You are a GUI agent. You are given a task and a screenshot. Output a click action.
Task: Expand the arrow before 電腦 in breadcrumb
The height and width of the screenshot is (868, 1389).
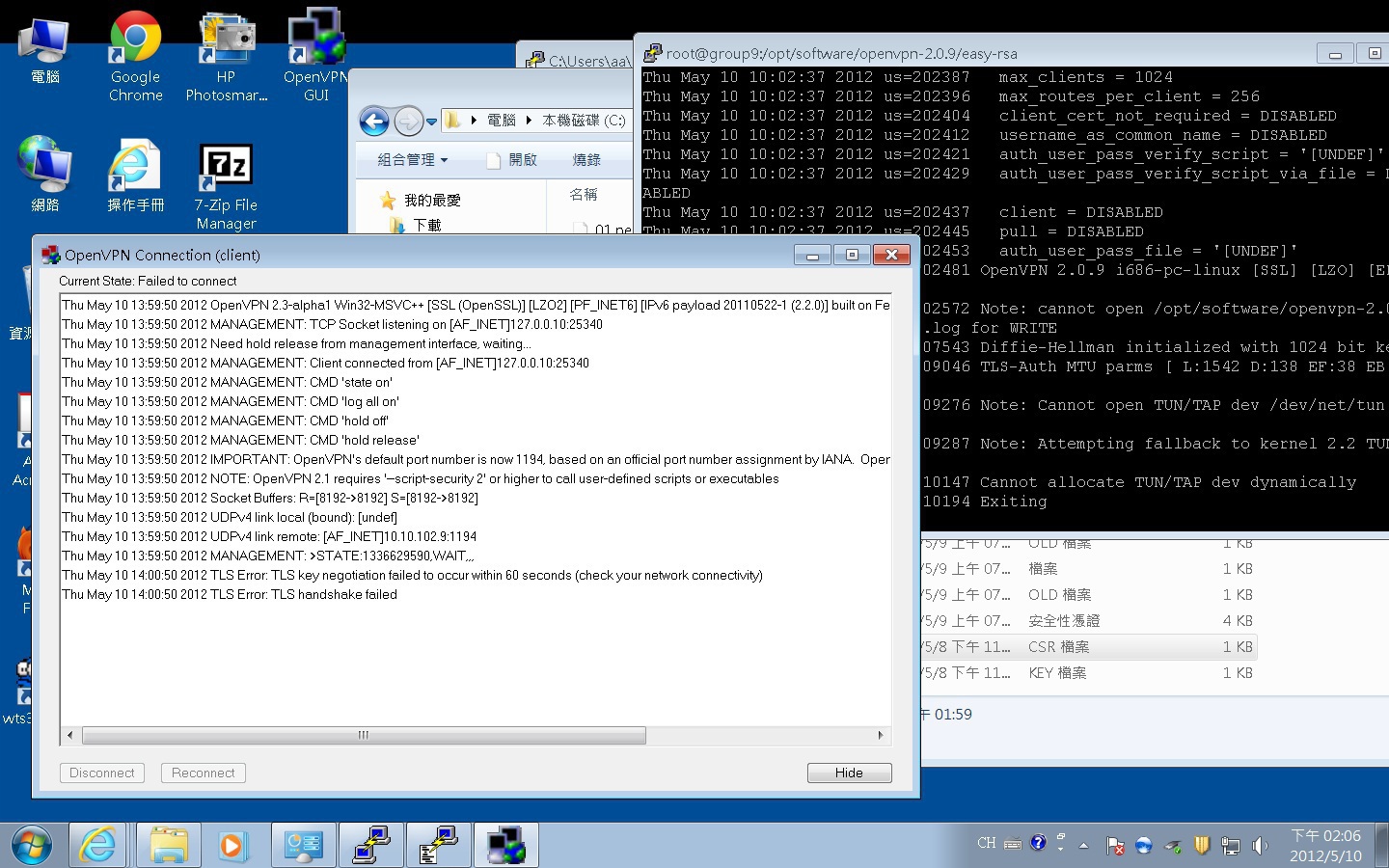[x=474, y=121]
